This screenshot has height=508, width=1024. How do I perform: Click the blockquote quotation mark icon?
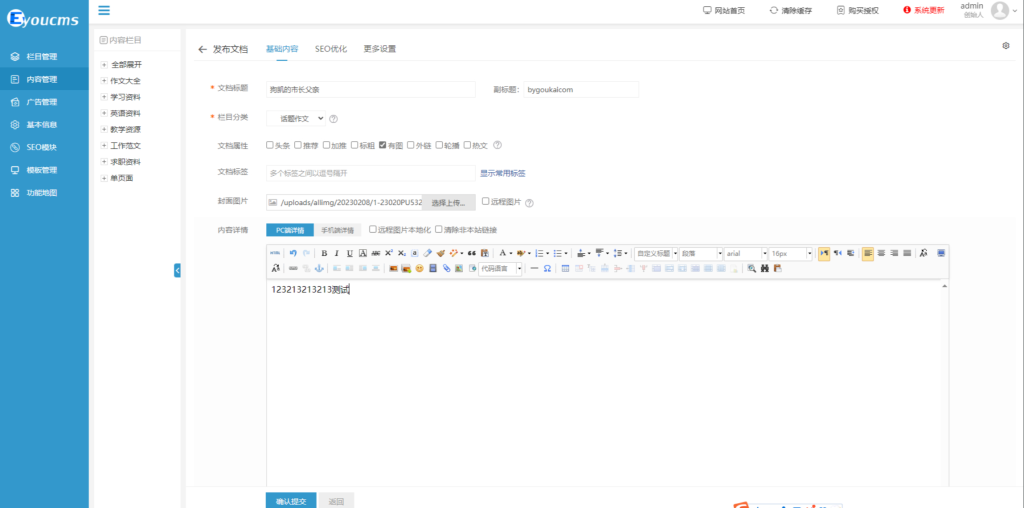pos(471,253)
